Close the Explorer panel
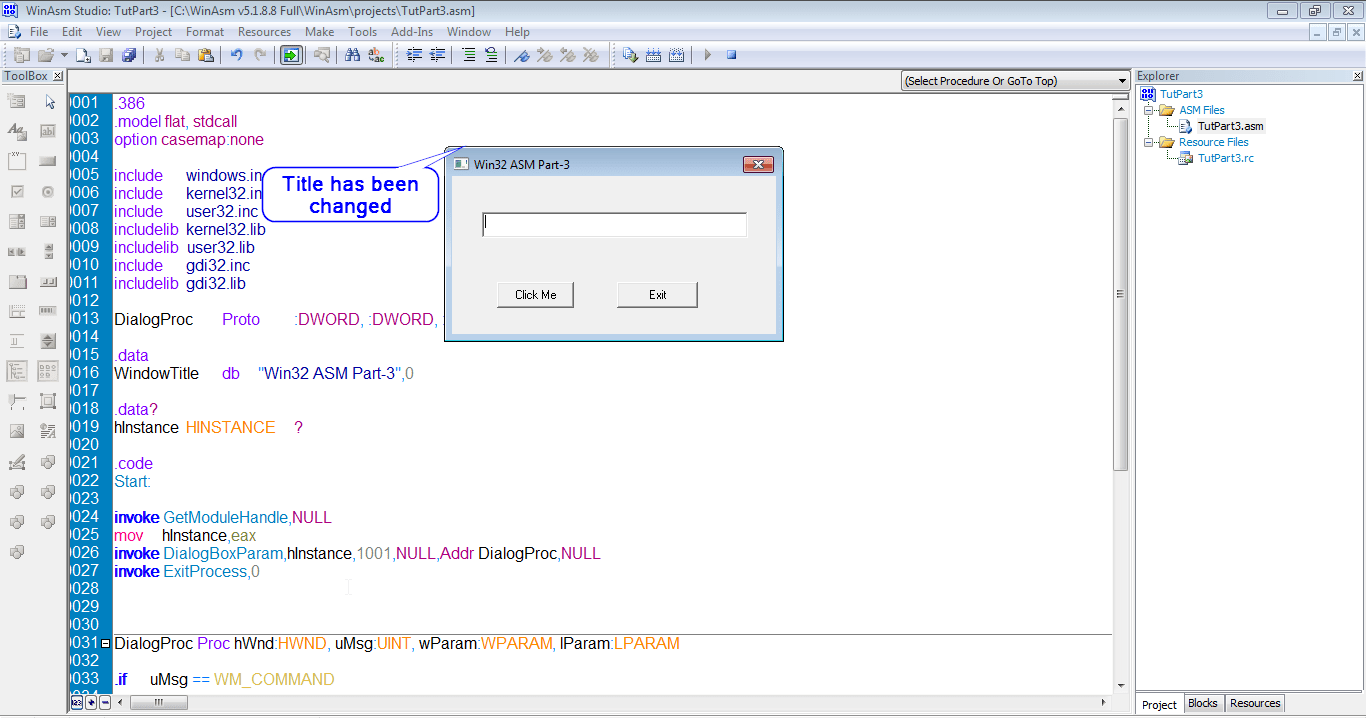 [1358, 76]
